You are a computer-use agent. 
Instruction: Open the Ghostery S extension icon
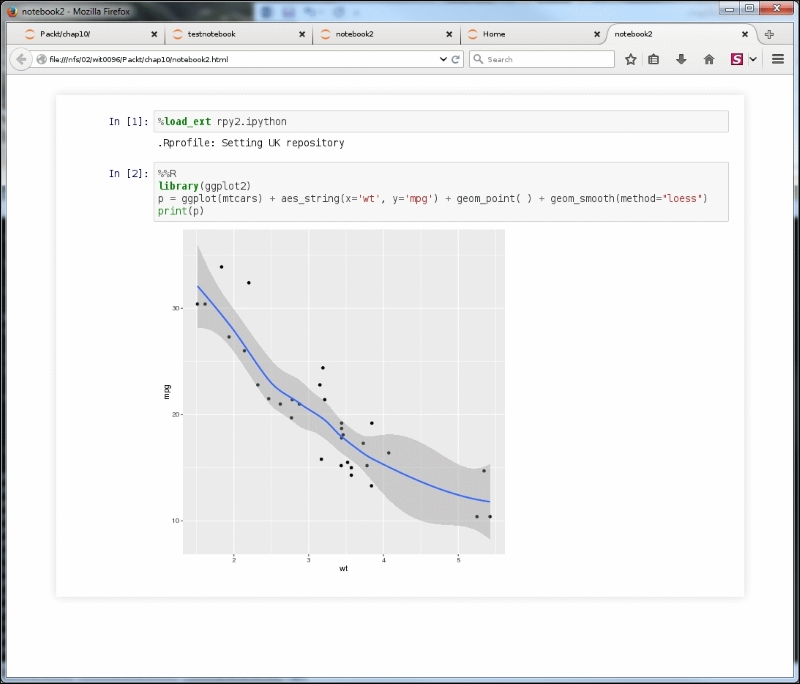[x=735, y=60]
